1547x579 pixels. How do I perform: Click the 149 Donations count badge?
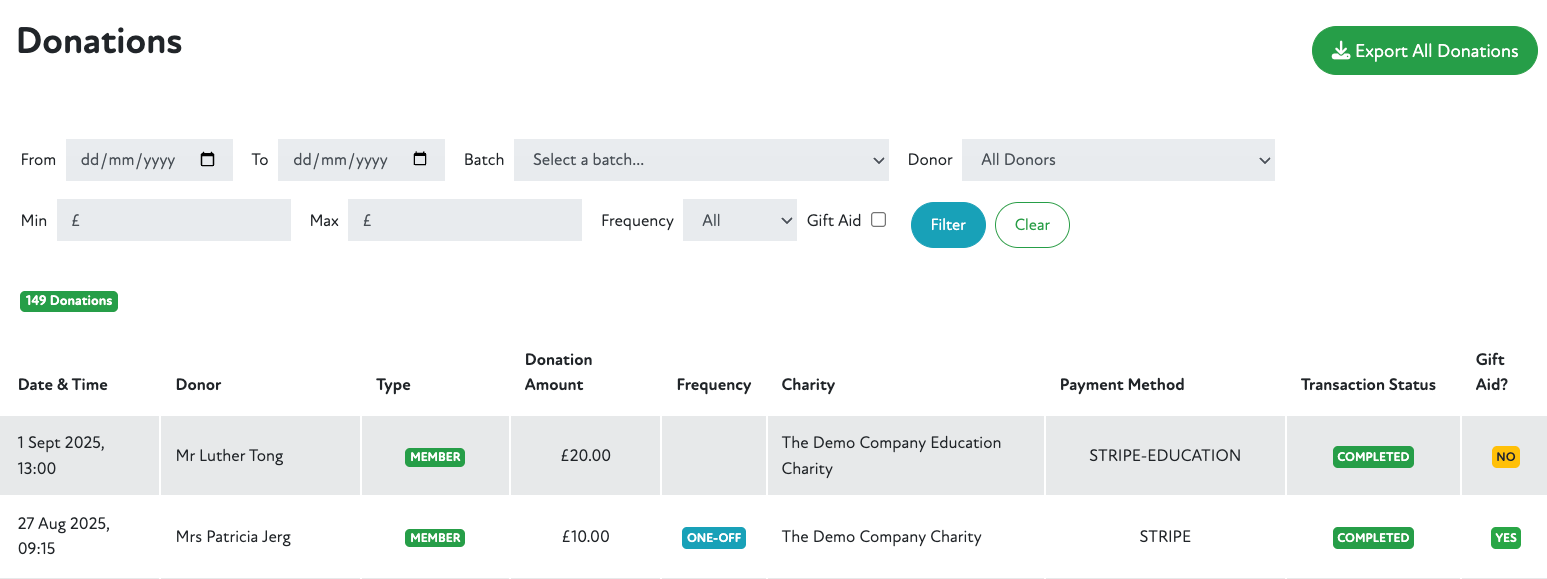tap(69, 301)
